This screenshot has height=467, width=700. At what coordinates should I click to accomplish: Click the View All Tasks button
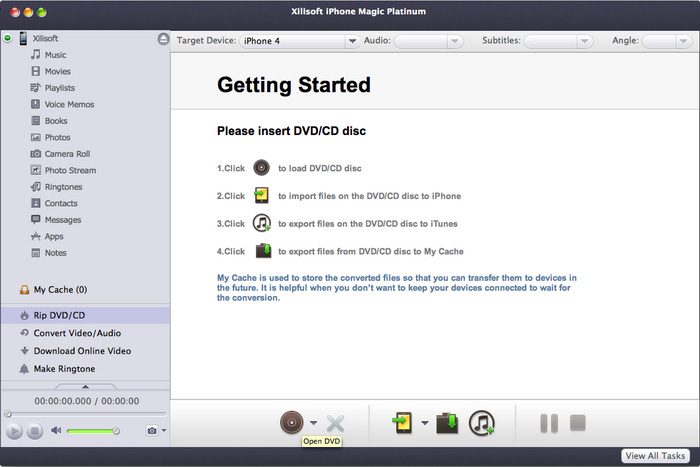click(654, 456)
